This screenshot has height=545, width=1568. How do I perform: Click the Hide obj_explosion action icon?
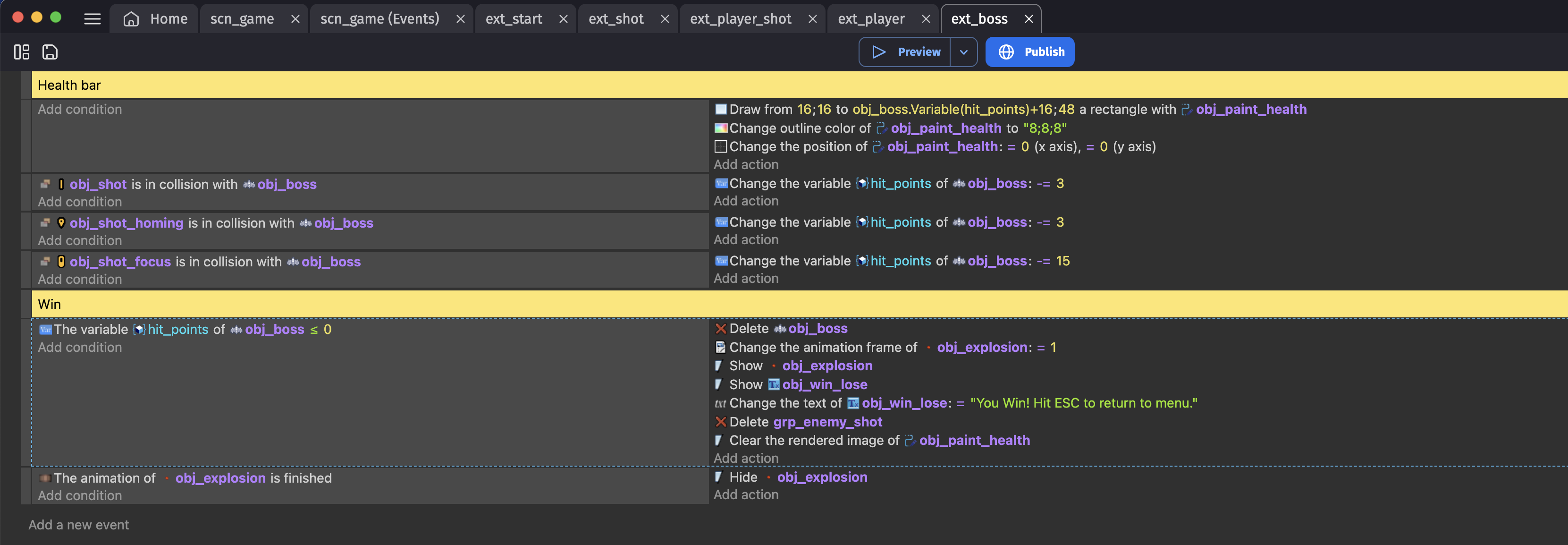(x=719, y=477)
